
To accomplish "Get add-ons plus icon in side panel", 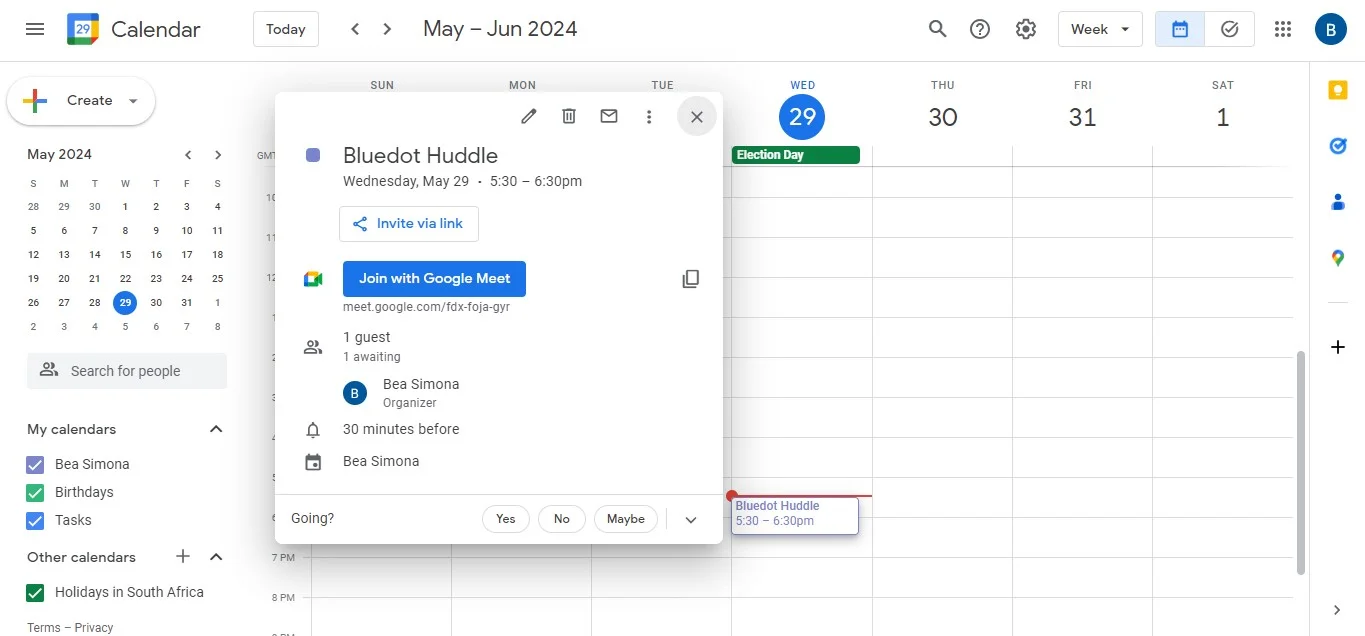I will pos(1338,347).
